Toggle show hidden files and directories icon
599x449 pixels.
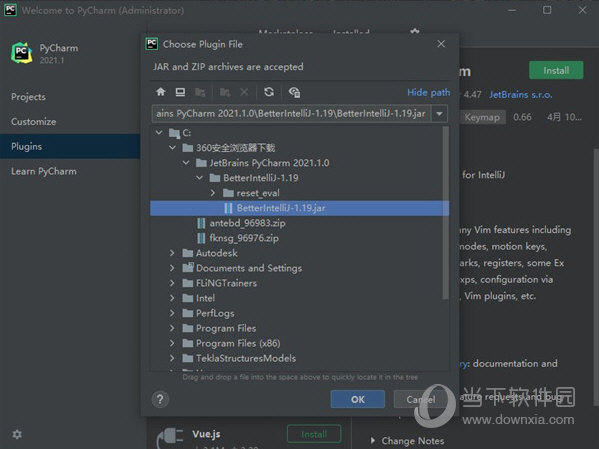click(x=294, y=92)
